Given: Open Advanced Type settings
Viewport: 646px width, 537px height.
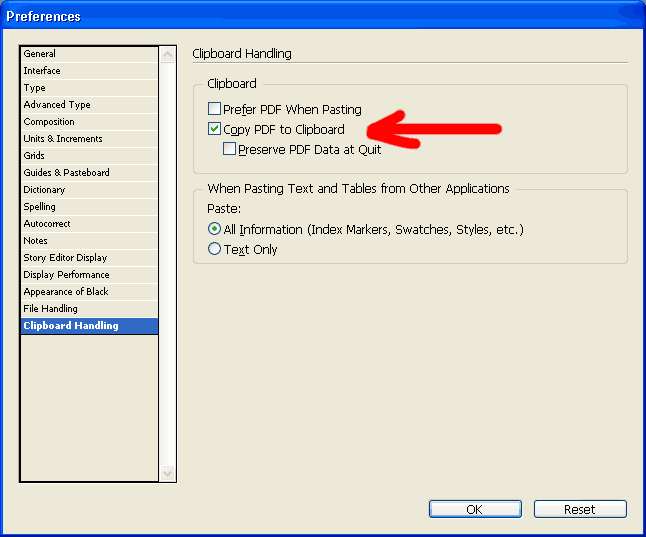Looking at the screenshot, I should [89, 105].
